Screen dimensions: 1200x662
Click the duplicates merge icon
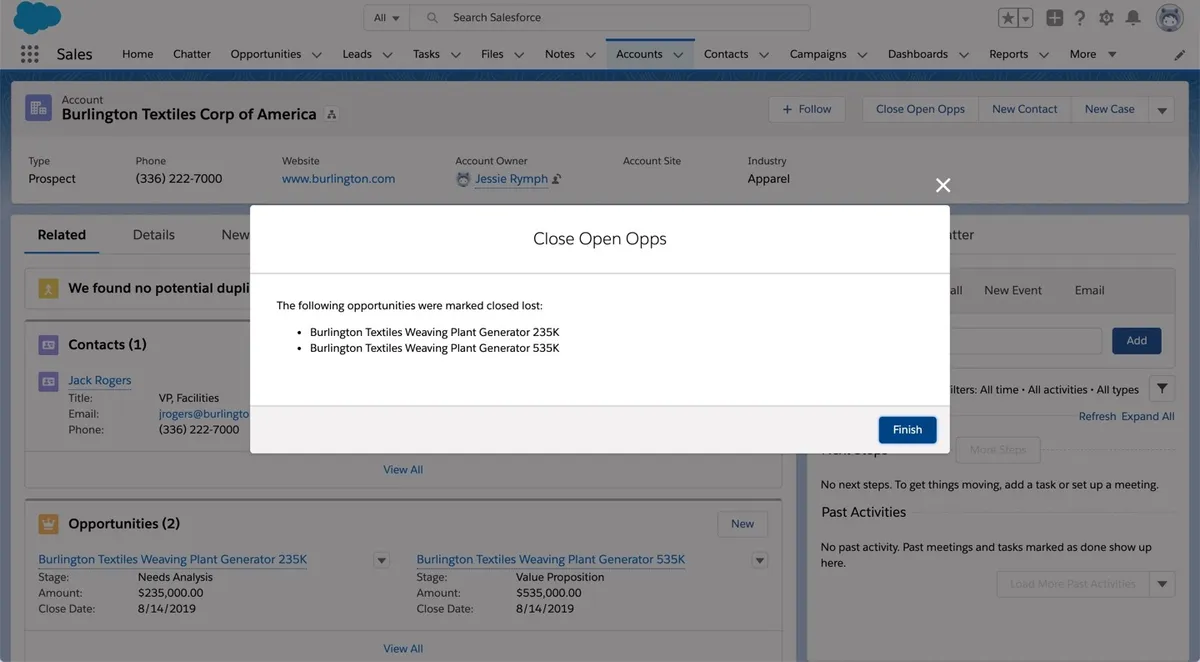click(48, 288)
